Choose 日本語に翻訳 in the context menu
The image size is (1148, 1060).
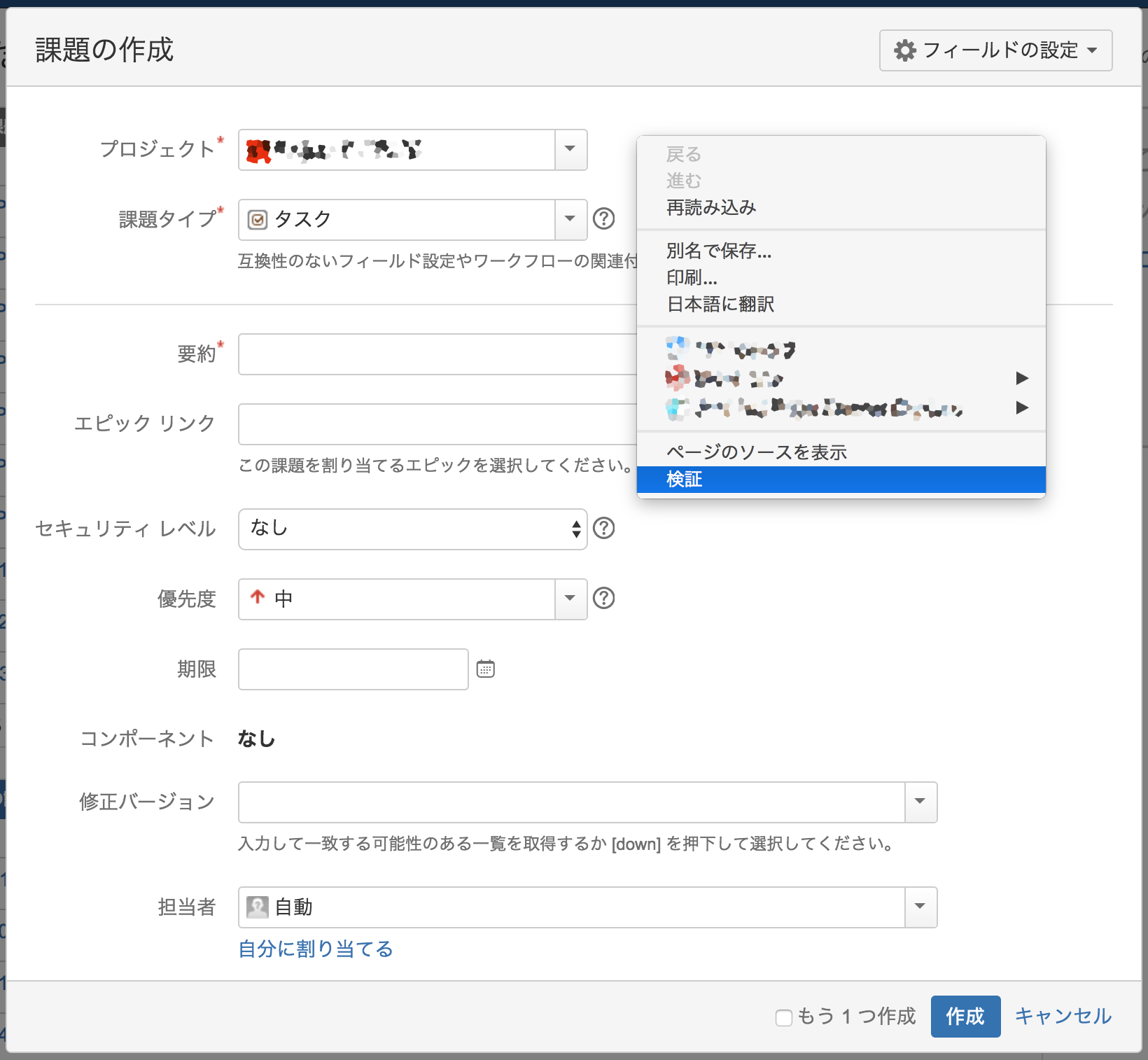(x=720, y=303)
